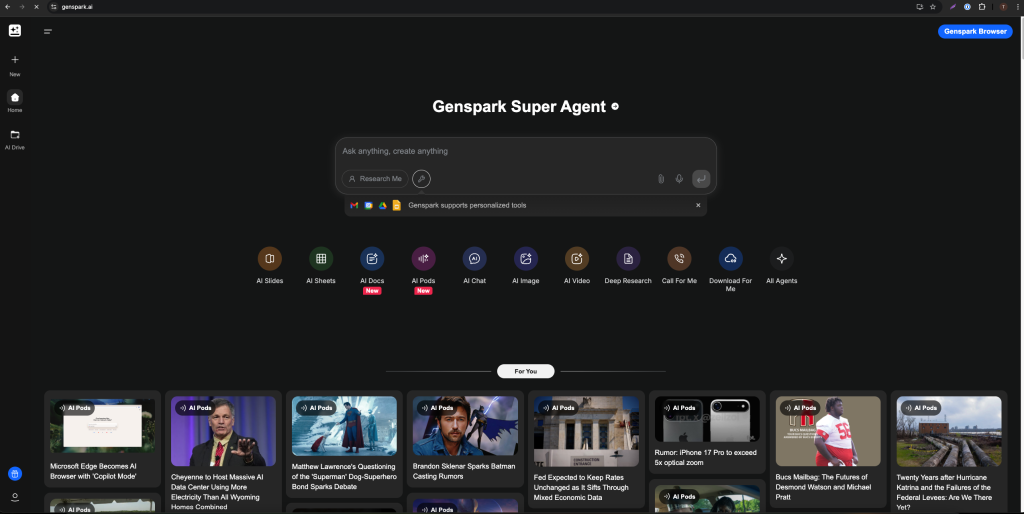Viewport: 1024px width, 514px height.
Task: Click the New badge under AI Docs
Action: 372,291
